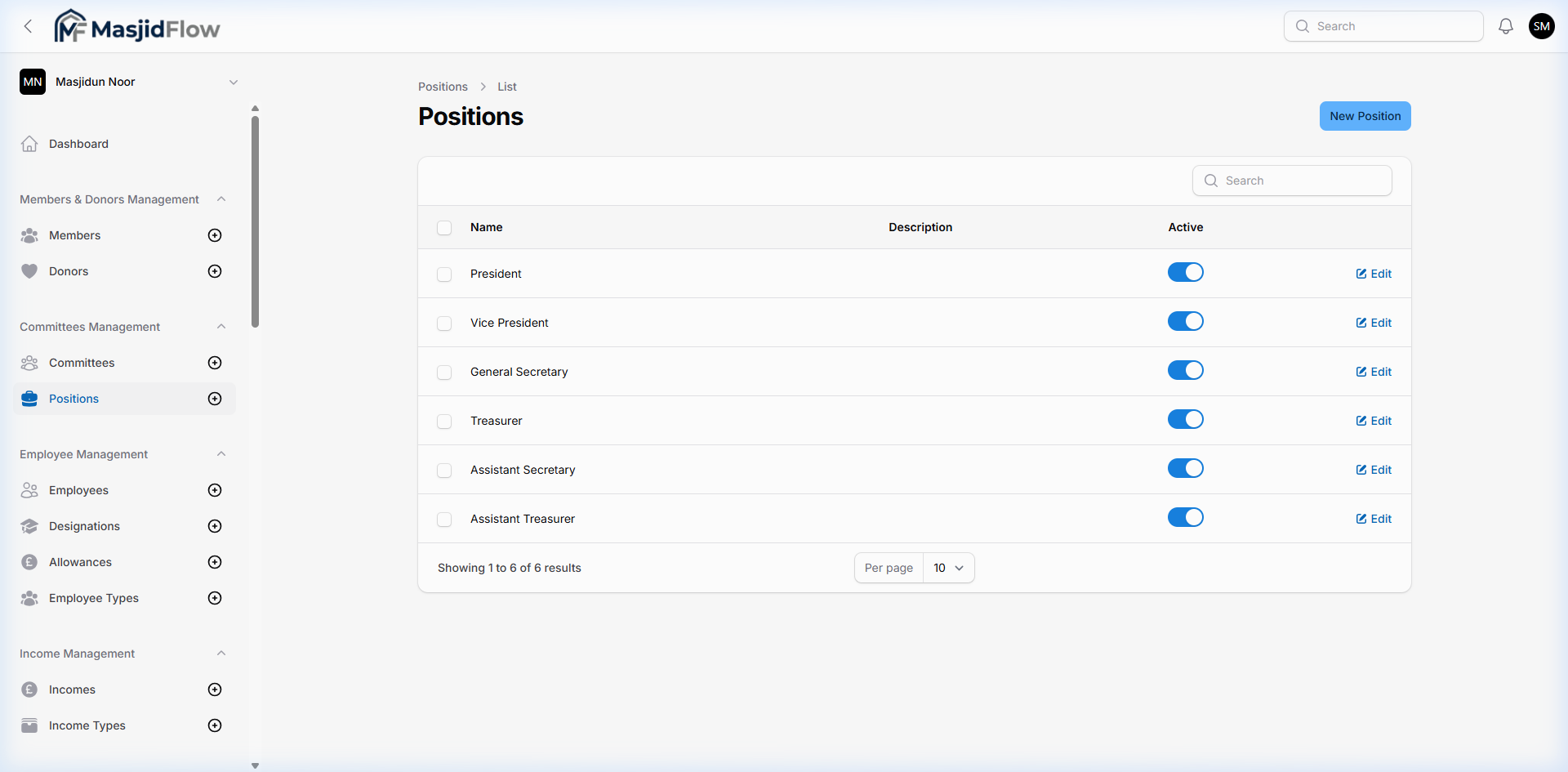The height and width of the screenshot is (772, 1568).
Task: Expand the Masjidun Noor organization dropdown
Action: point(234,82)
